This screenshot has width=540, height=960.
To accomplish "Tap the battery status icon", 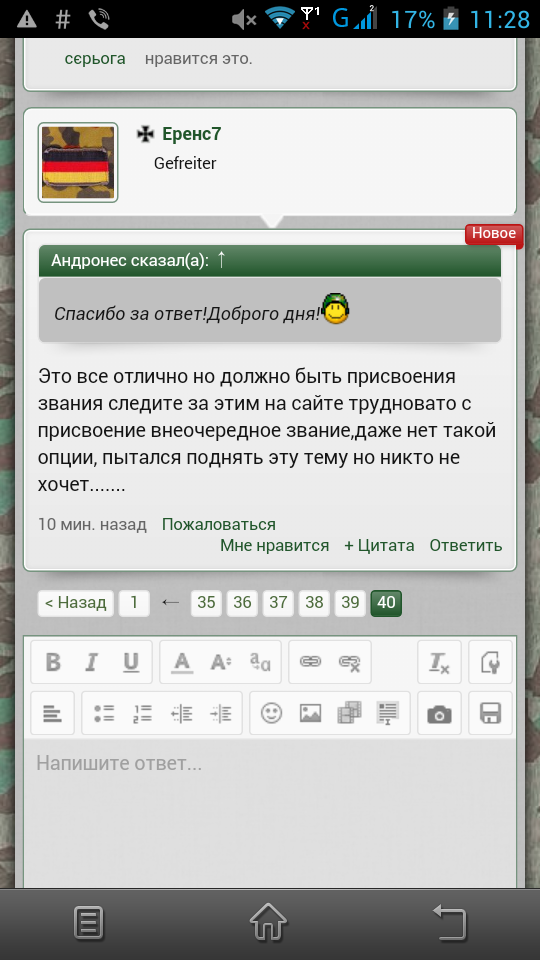I will point(451,18).
